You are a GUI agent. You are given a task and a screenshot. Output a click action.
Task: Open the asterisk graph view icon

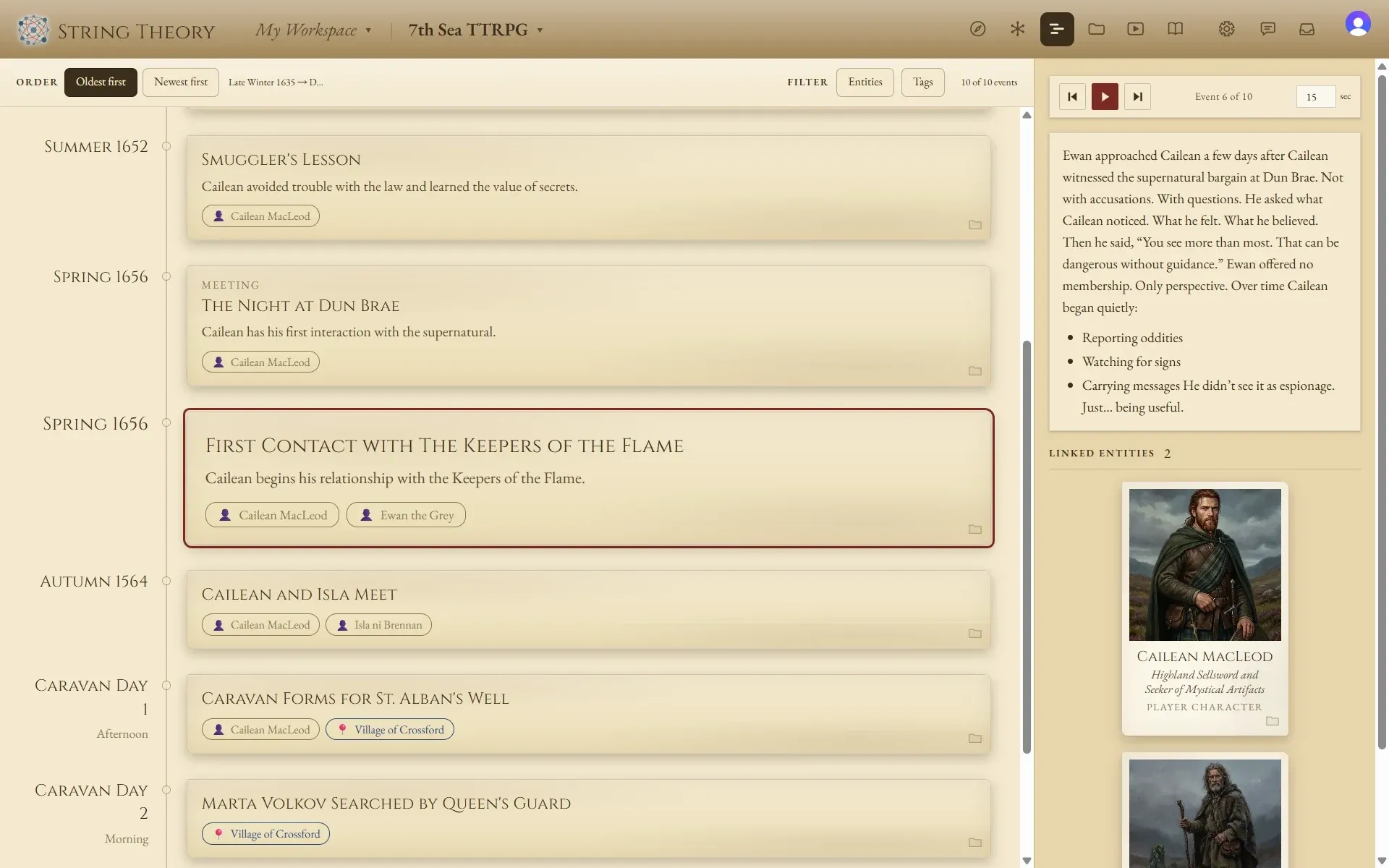point(1017,29)
